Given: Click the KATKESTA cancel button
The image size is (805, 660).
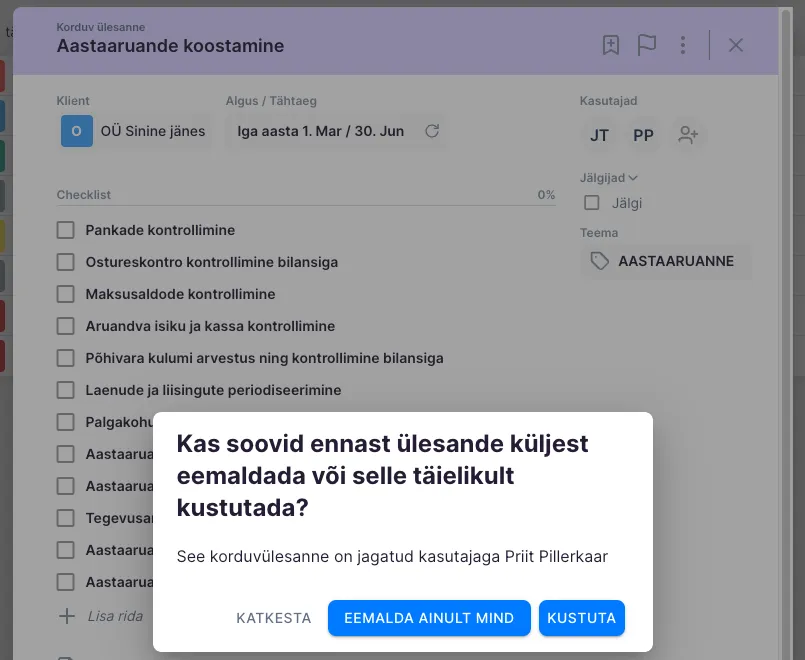Looking at the screenshot, I should tap(273, 618).
